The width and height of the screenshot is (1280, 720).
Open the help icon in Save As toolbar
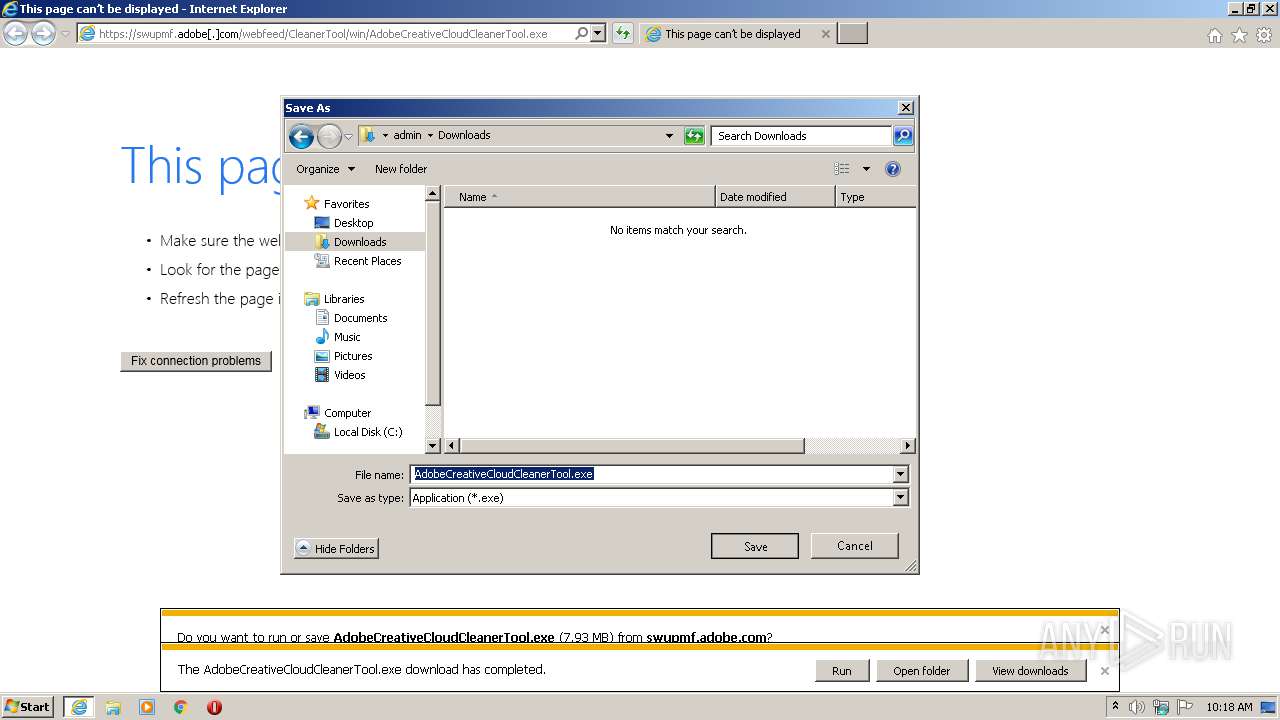click(893, 169)
